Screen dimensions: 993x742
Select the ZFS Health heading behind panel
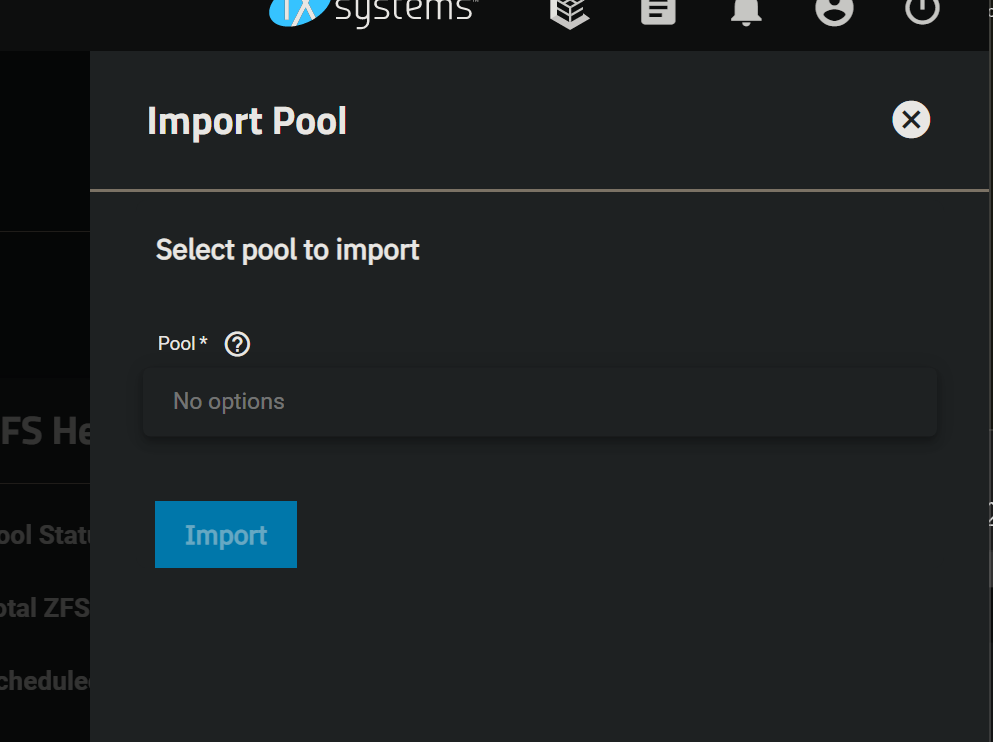pos(45,432)
